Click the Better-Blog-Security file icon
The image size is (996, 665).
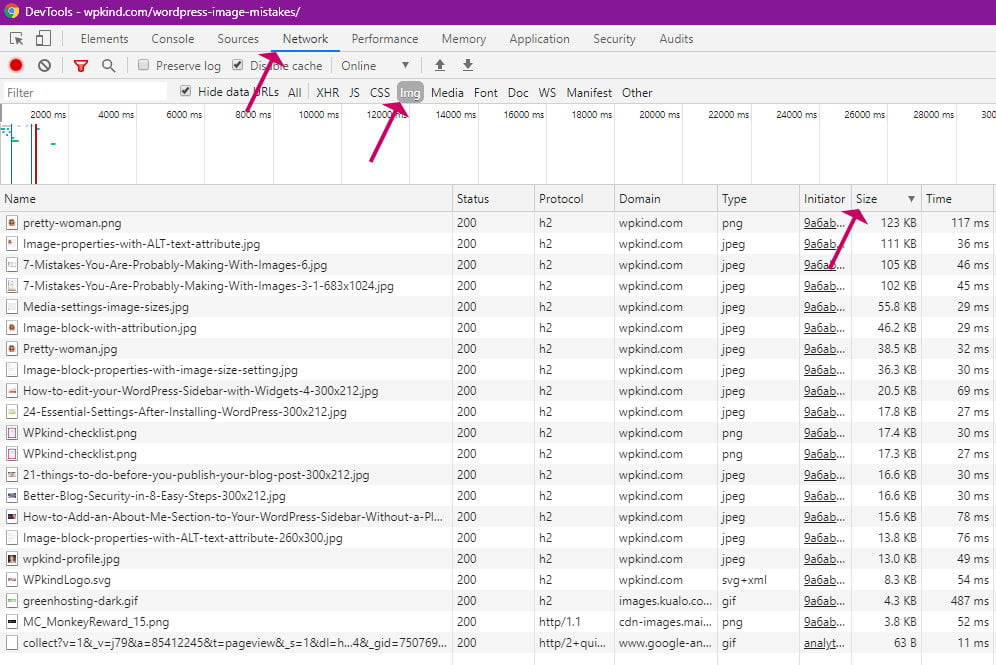coord(11,496)
